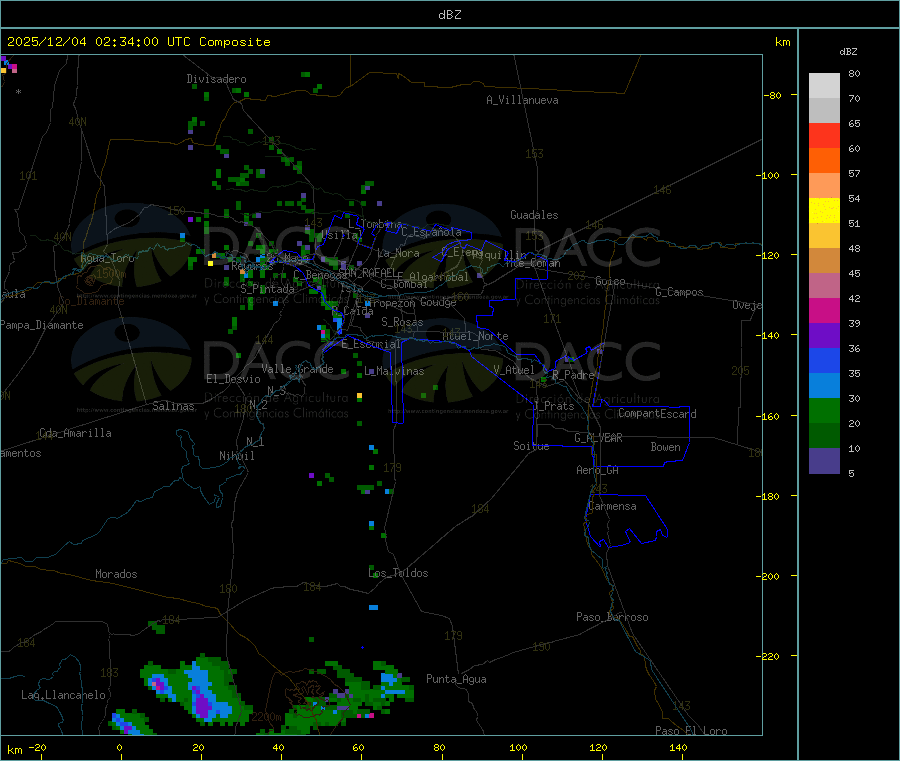Click the 'El_Desvio' map label
900x761 pixels.
coord(233,379)
